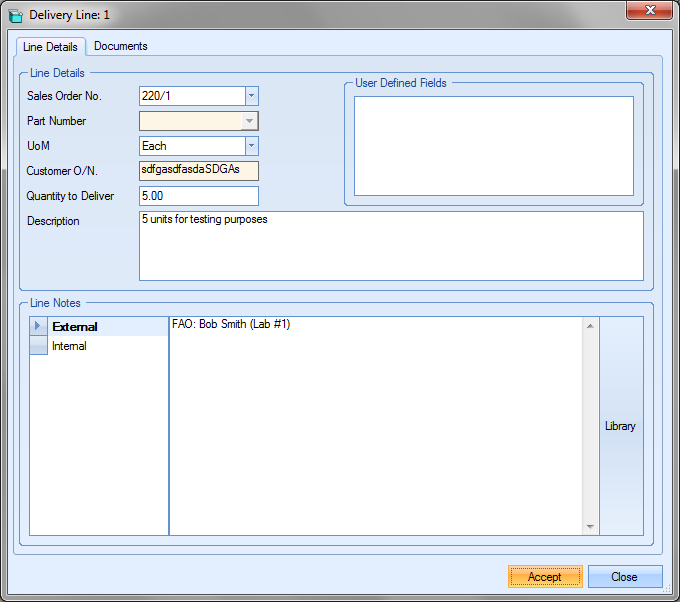Open the UoM dropdown arrow
The height and width of the screenshot is (602, 680).
(251, 146)
